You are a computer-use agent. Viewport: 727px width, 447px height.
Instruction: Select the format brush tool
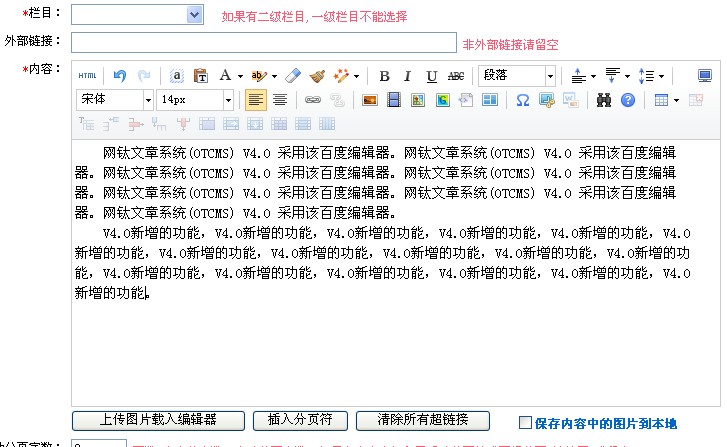317,76
